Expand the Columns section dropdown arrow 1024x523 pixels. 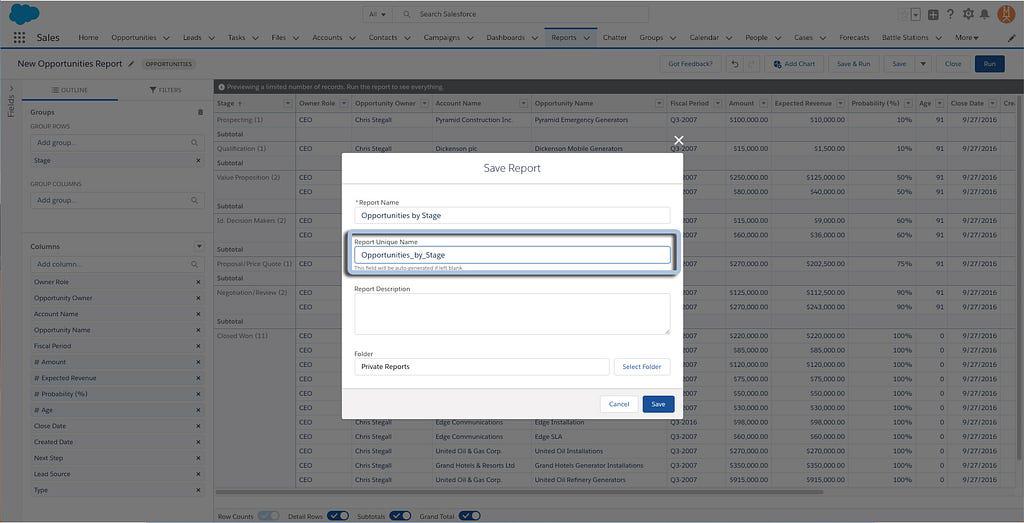click(199, 246)
